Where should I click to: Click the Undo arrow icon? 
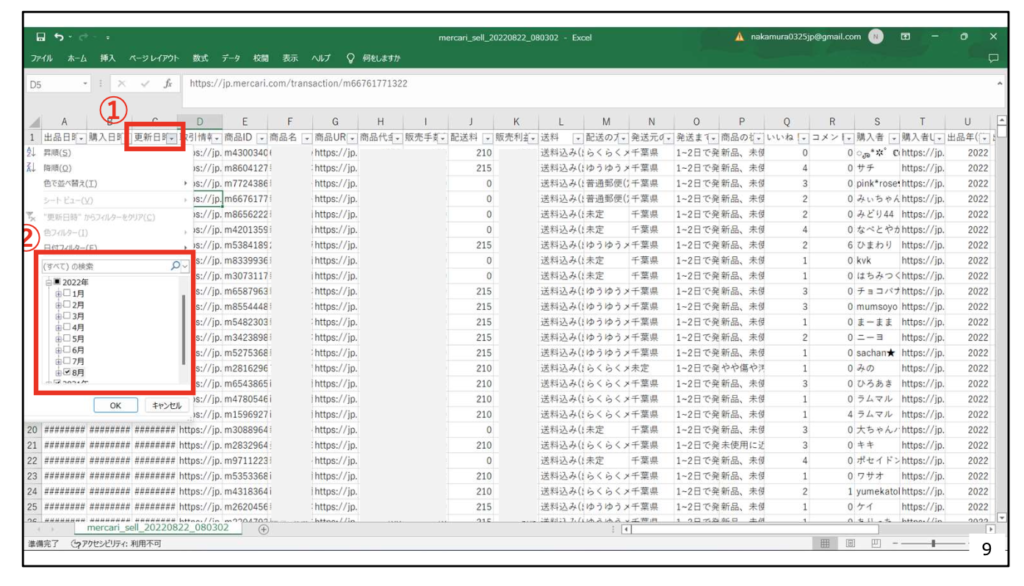click(58, 37)
